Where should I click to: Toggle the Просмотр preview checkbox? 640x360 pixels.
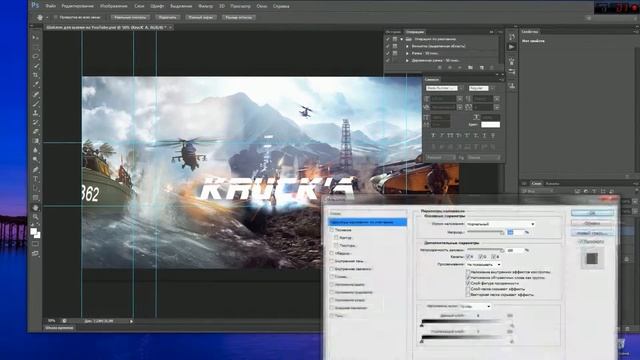point(580,242)
